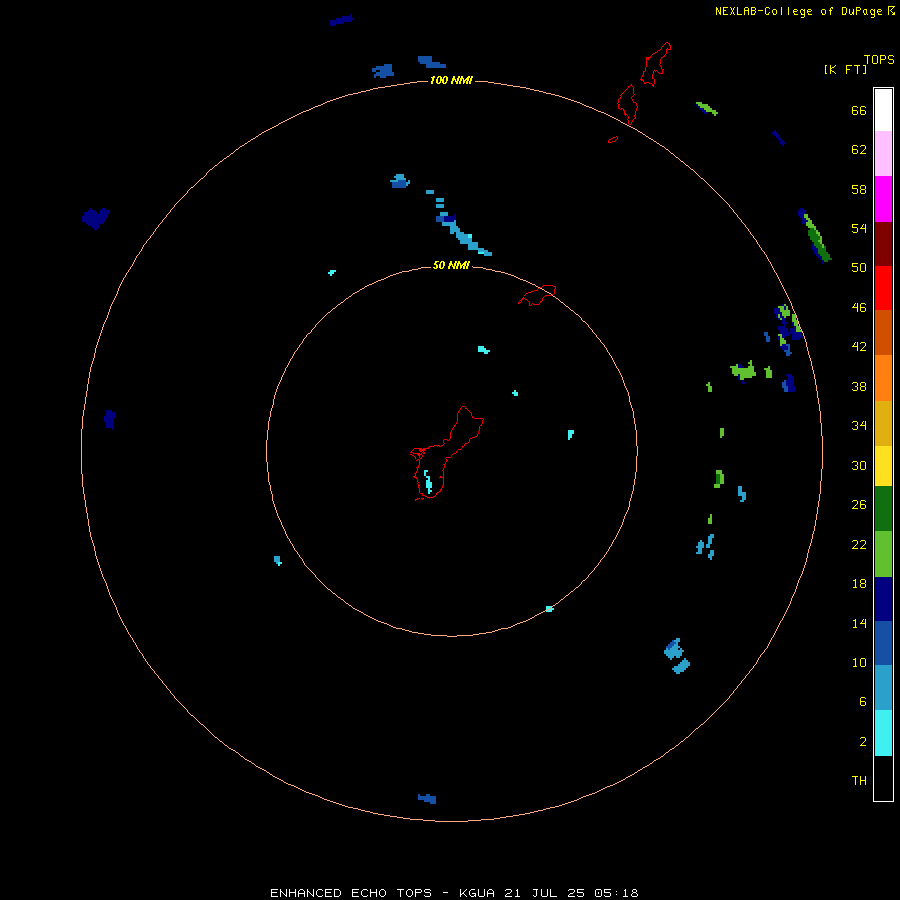Image resolution: width=900 pixels, height=900 pixels.
Task: Click the "50 NMI" range ring label
Action: (x=451, y=265)
